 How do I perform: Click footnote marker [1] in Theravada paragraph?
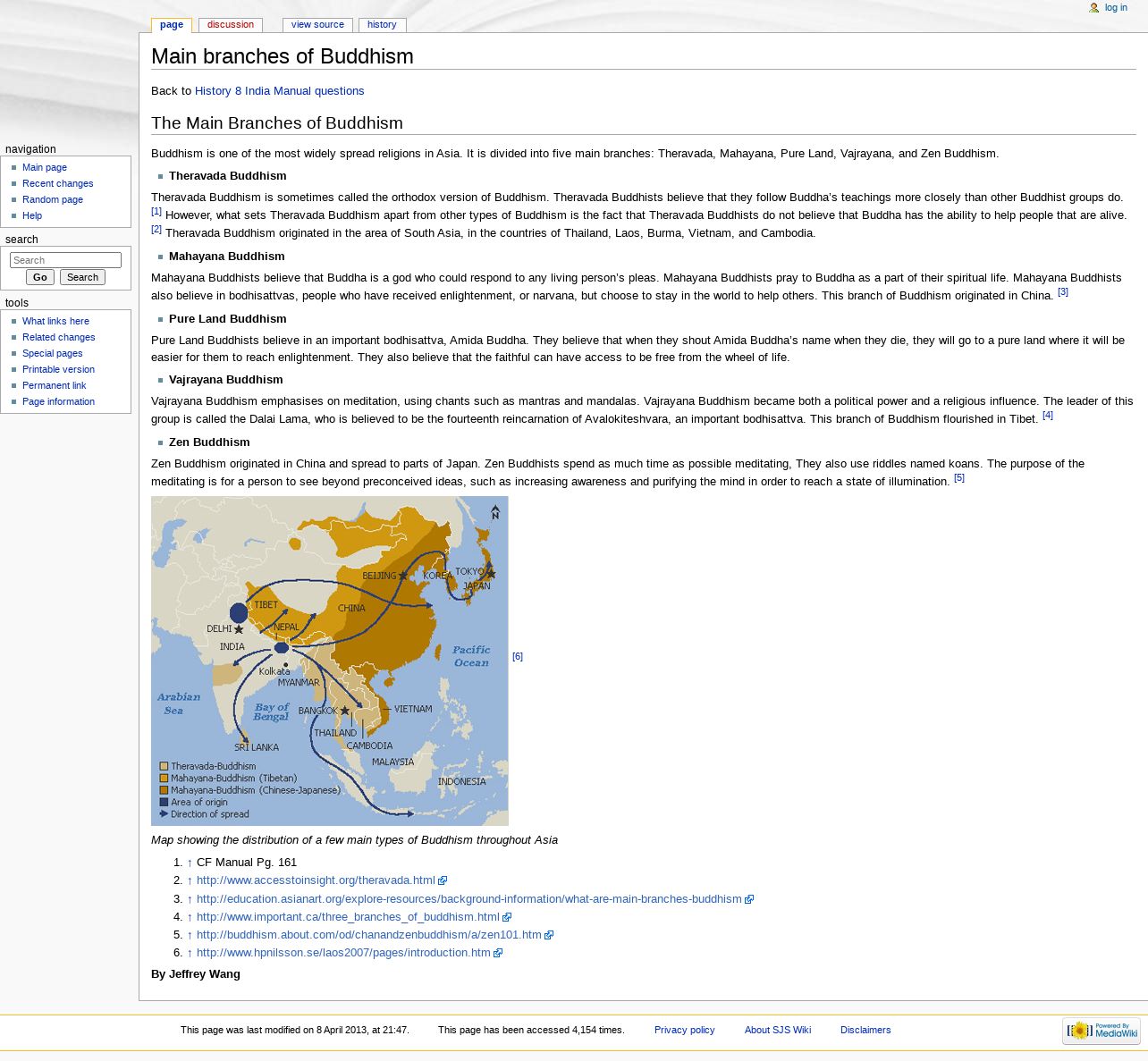tap(156, 212)
